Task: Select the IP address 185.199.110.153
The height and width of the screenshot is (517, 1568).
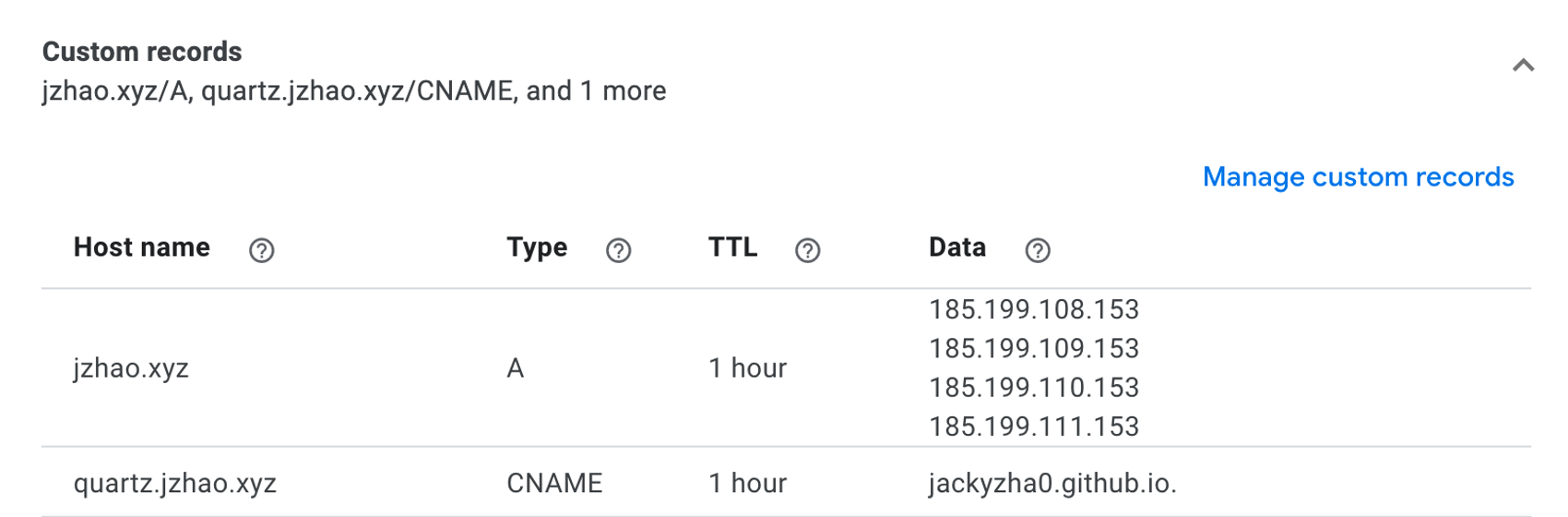Action: pyautogui.click(x=1033, y=388)
